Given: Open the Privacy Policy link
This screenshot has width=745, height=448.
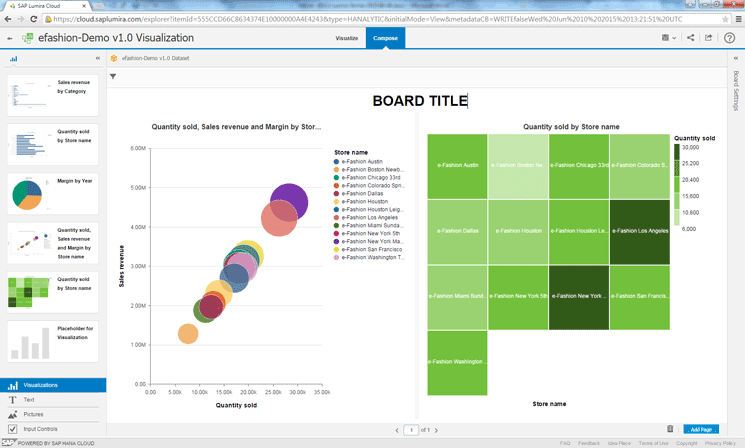Looking at the screenshot, I should pos(720,442).
